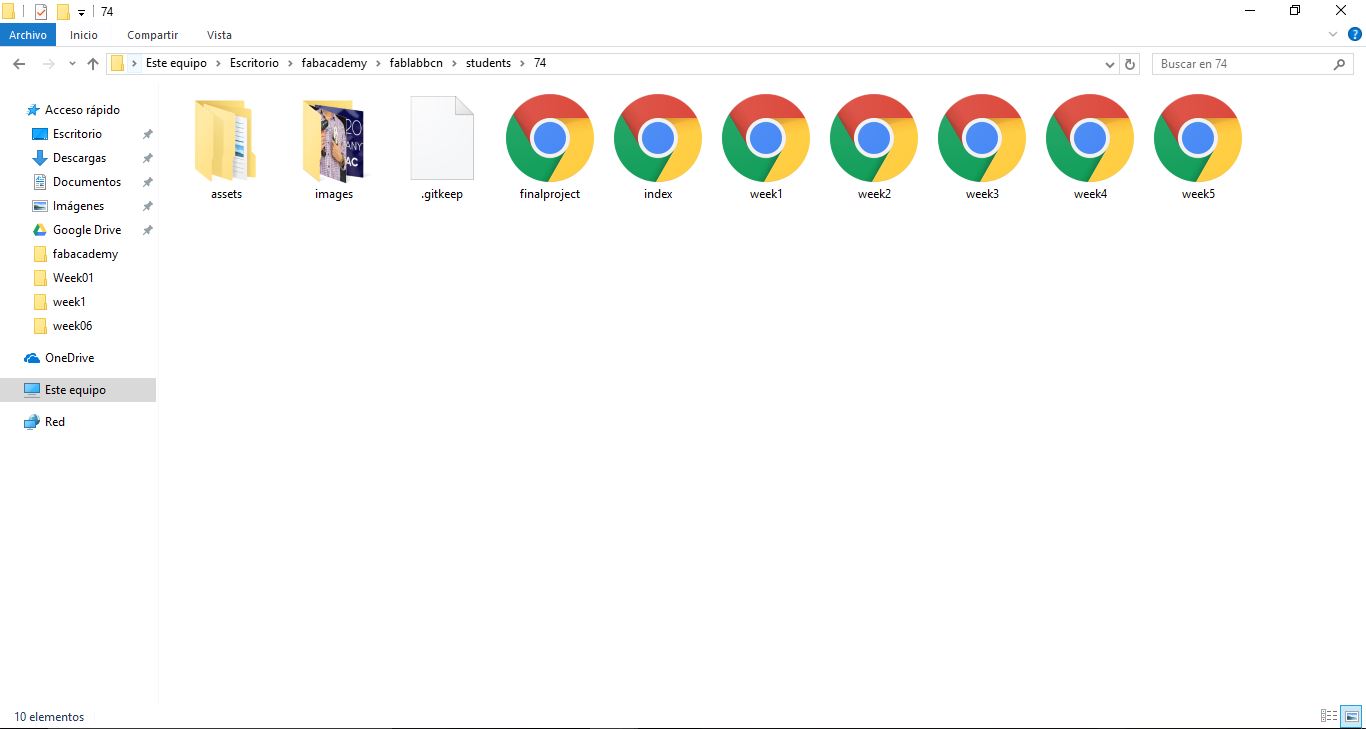Click the go forward arrow

tap(48, 63)
